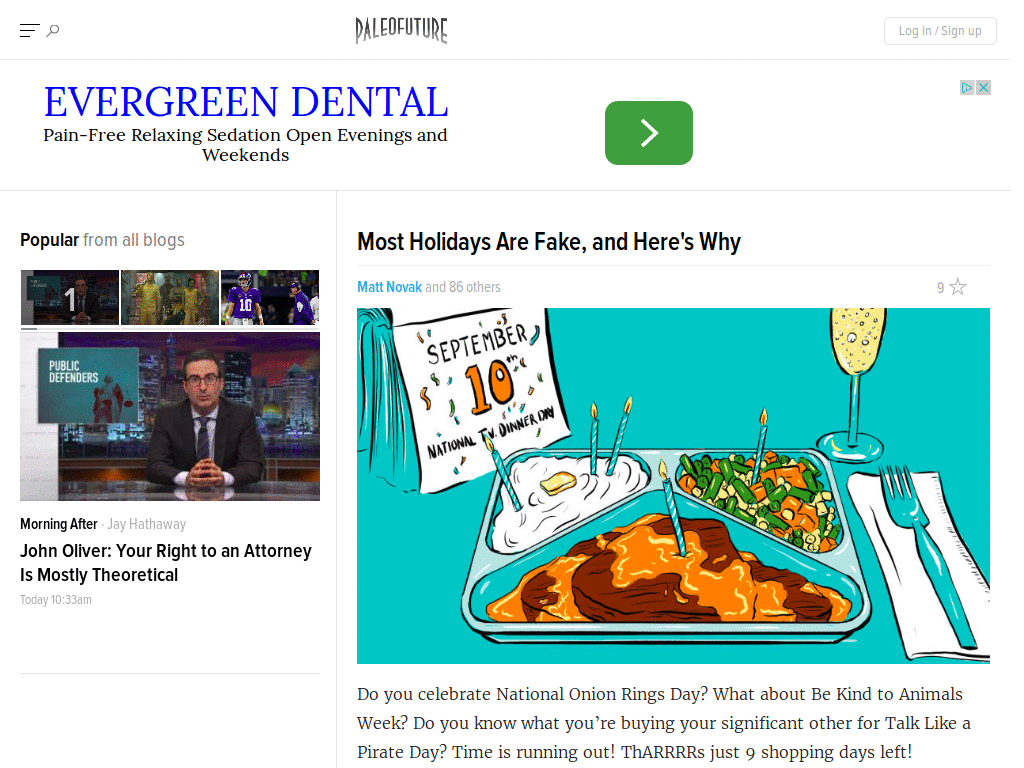The width and height of the screenshot is (1024, 768).
Task: Click the AdChoices icon on the advertisement
Action: (966, 87)
